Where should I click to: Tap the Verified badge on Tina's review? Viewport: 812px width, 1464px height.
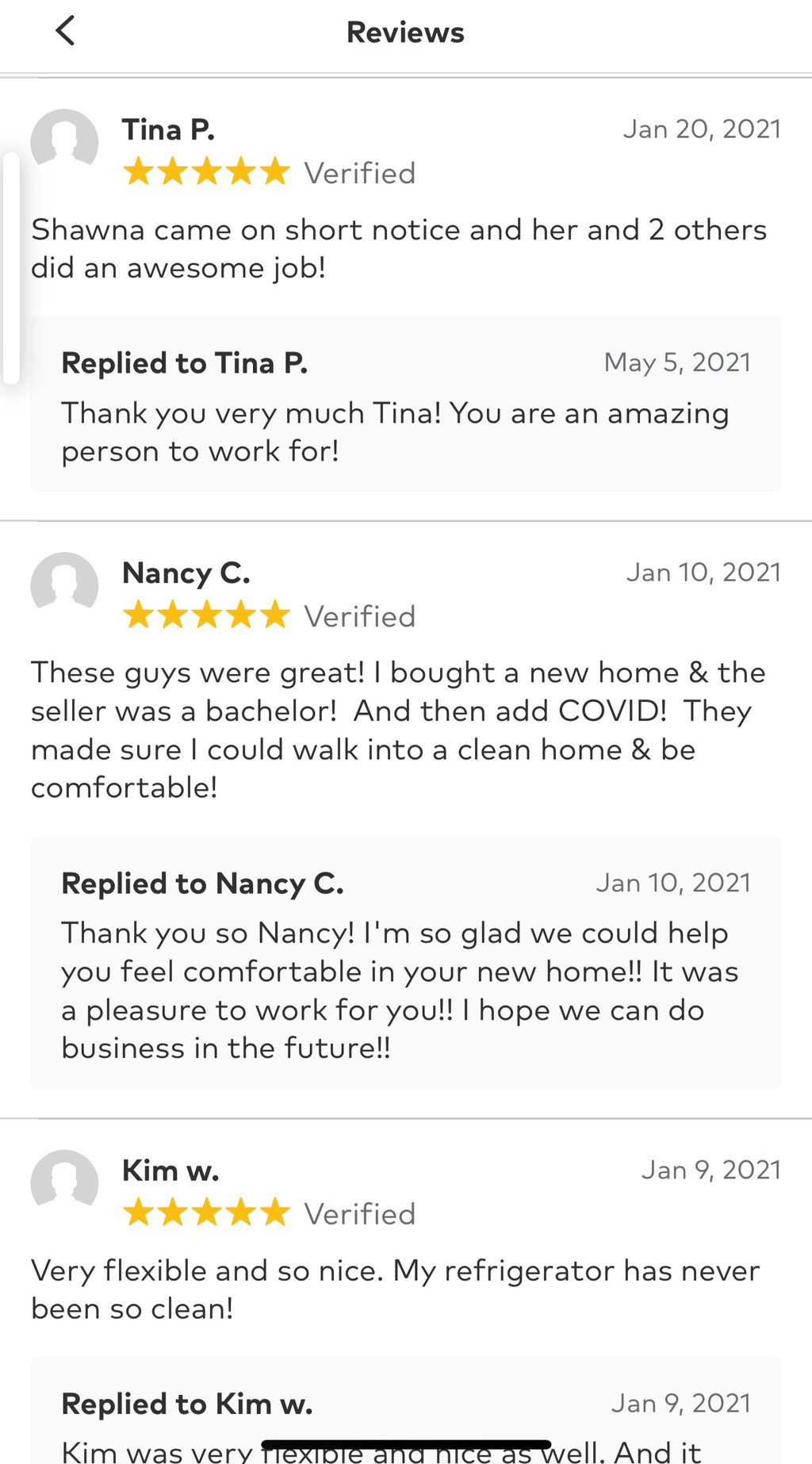coord(360,173)
